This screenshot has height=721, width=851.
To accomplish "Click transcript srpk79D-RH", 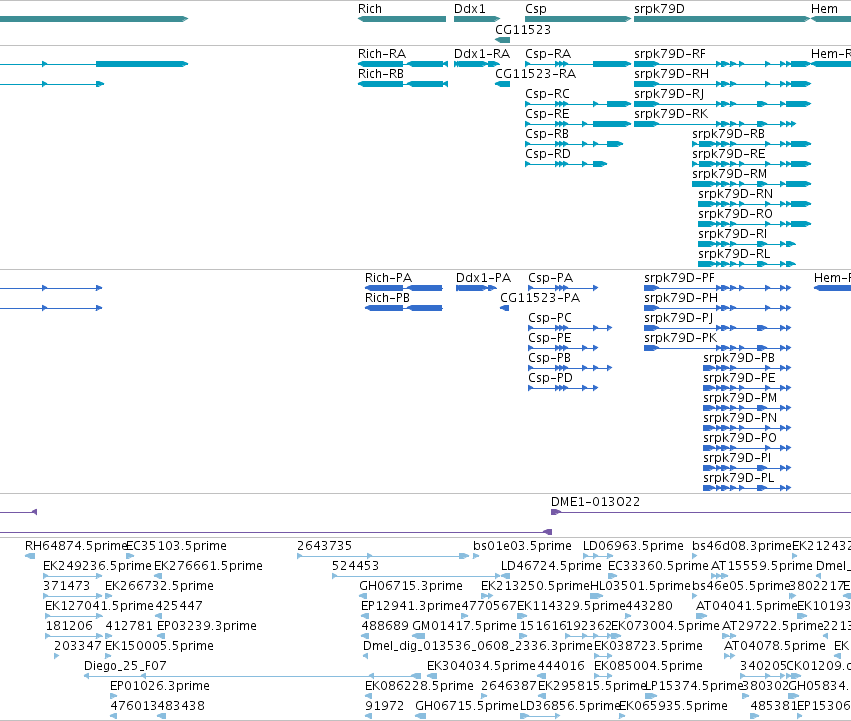I will [x=671, y=74].
